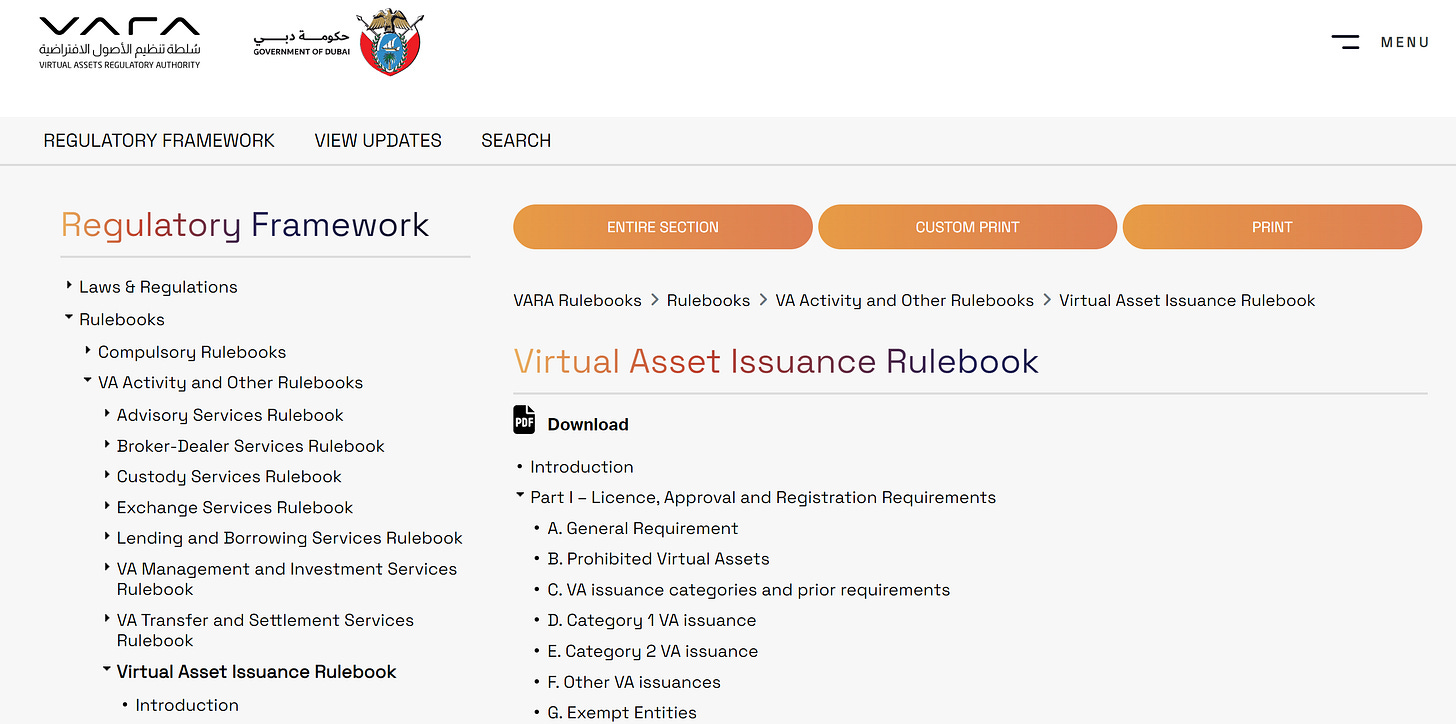Viewport: 1456px width, 724px height.
Task: Expand Advisory Services Rulebook arrow
Action: [x=107, y=414]
